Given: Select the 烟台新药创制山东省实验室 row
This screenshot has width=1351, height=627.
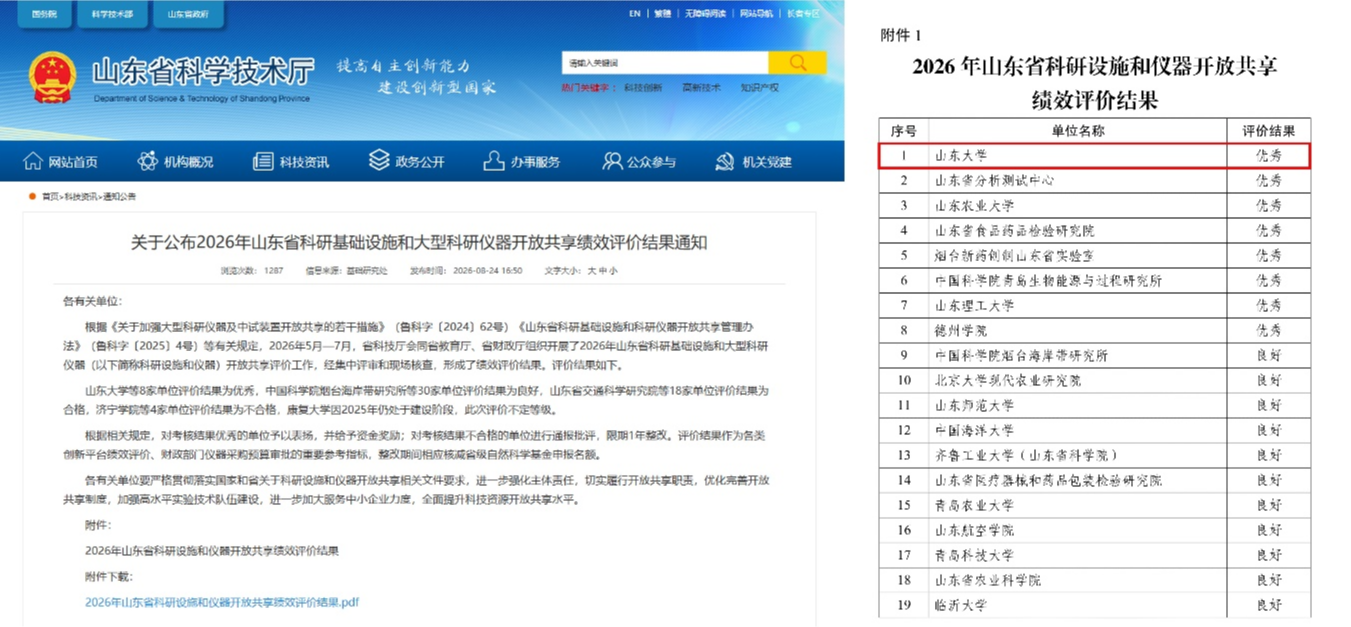Looking at the screenshot, I should [1095, 256].
